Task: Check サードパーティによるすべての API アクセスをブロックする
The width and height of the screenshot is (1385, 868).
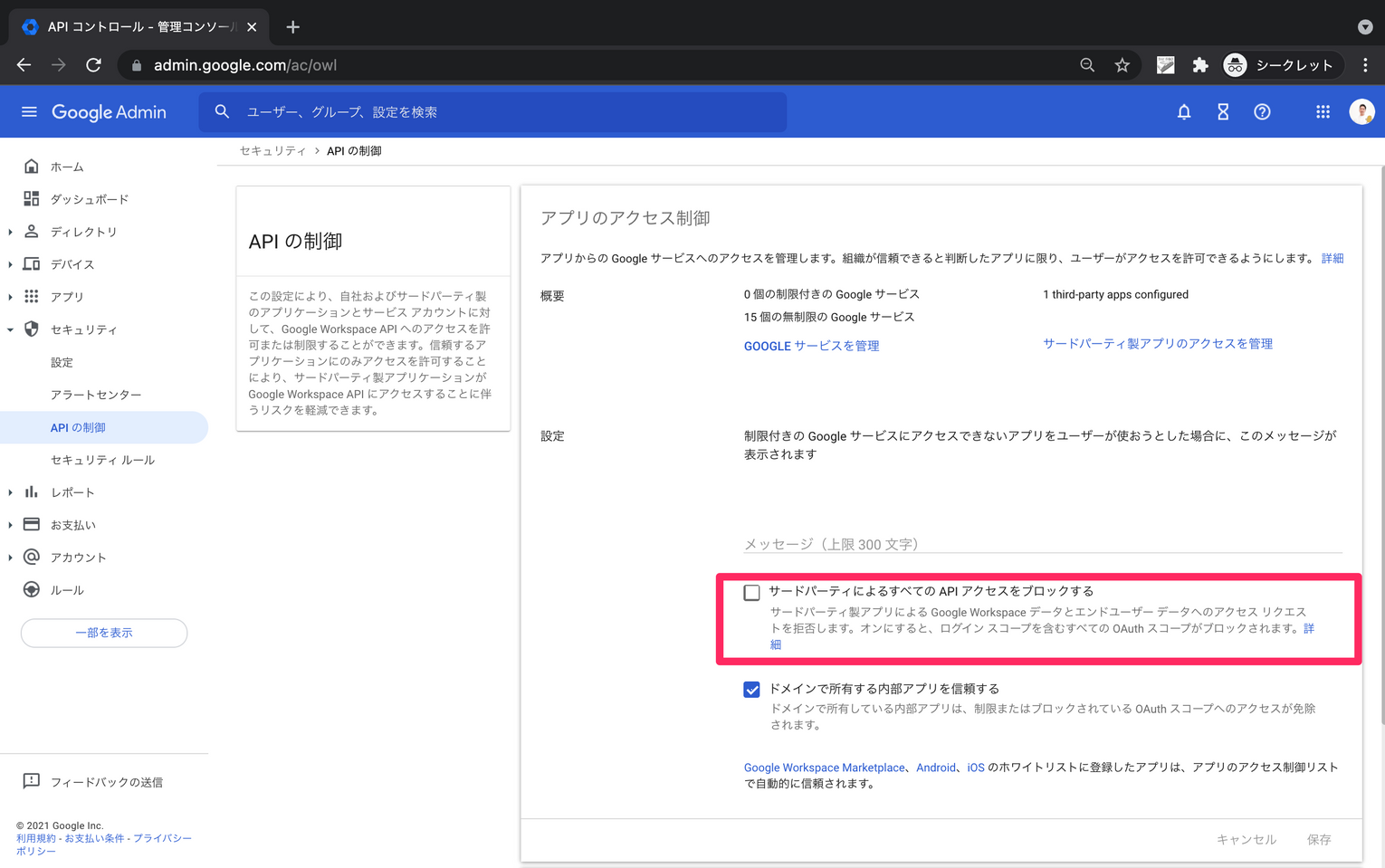Action: (x=751, y=593)
